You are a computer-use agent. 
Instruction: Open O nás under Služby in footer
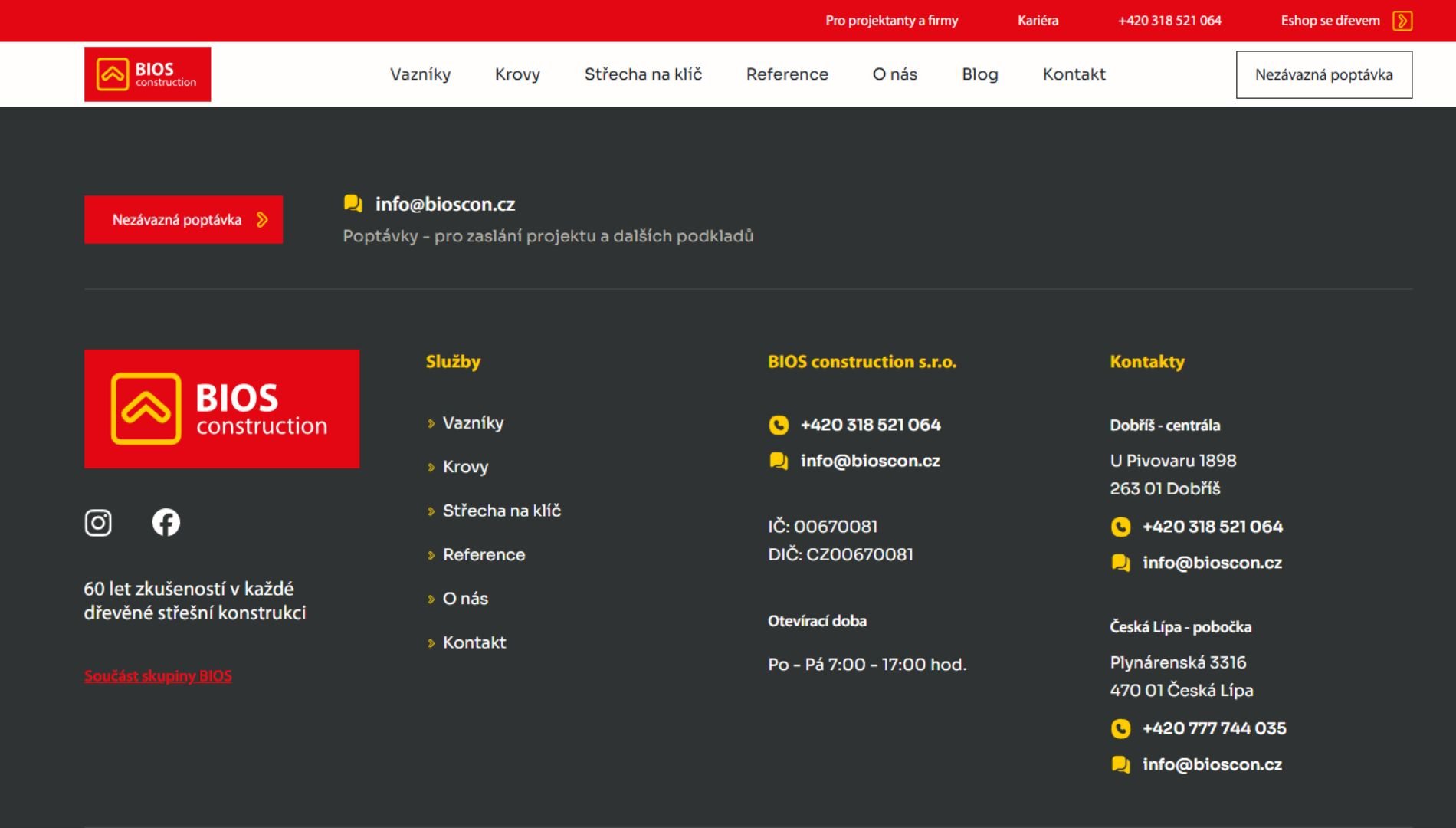pyautogui.click(x=465, y=598)
